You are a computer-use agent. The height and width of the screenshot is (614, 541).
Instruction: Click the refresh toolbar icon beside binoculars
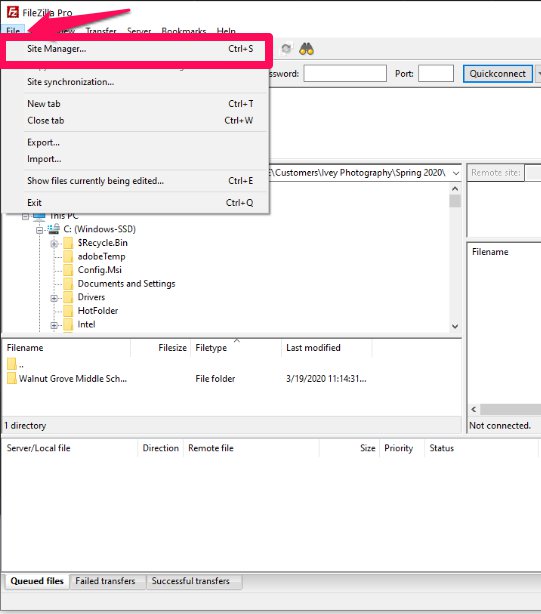click(286, 49)
